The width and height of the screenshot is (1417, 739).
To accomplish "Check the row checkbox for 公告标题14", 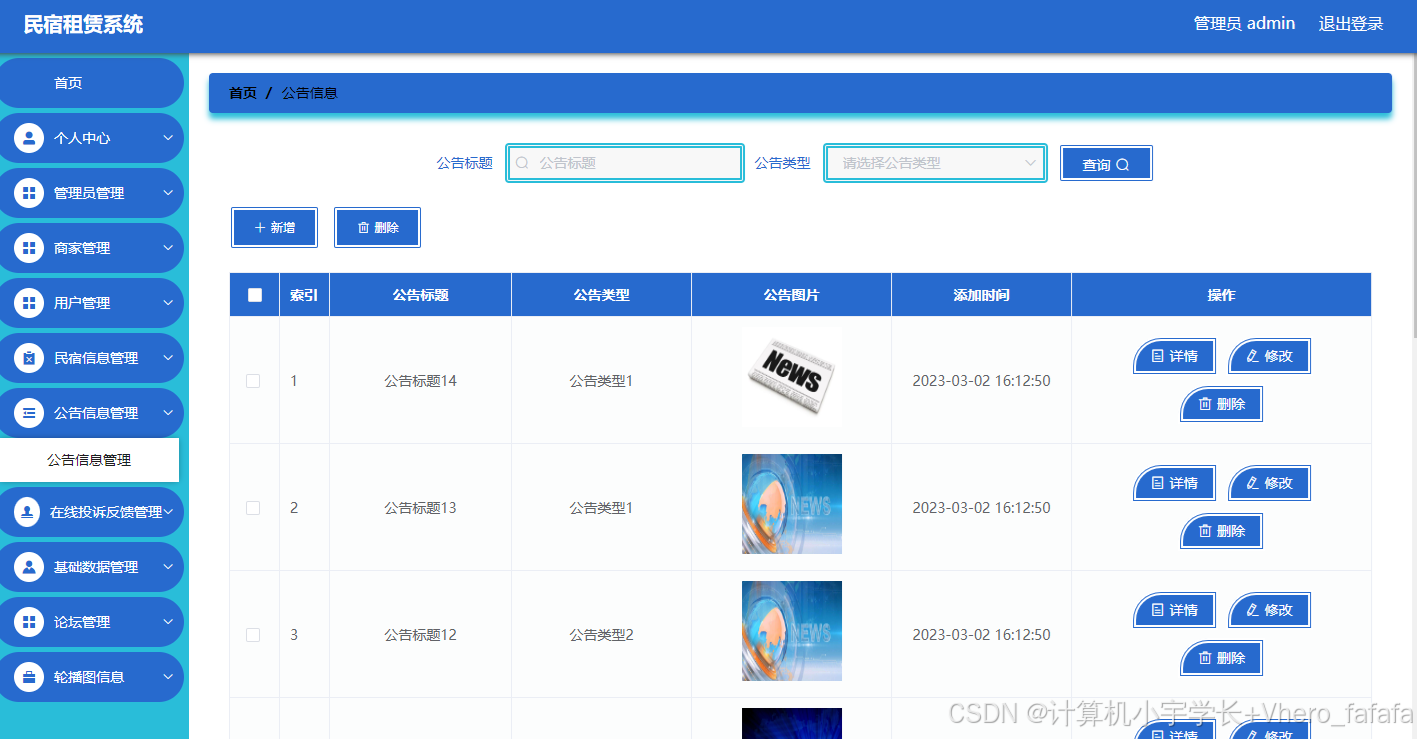I will click(253, 380).
